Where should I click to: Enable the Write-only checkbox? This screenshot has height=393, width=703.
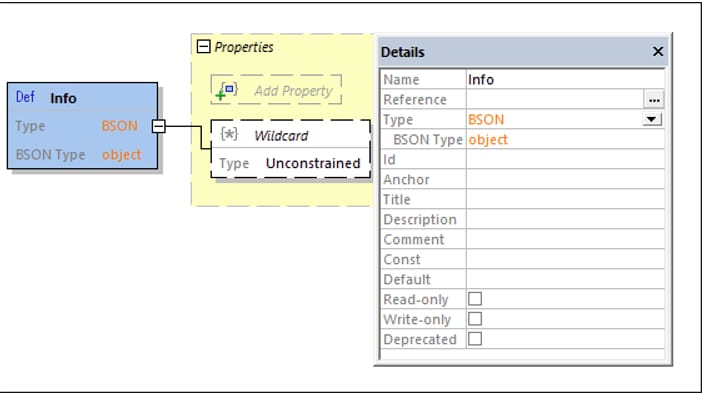click(x=475, y=319)
